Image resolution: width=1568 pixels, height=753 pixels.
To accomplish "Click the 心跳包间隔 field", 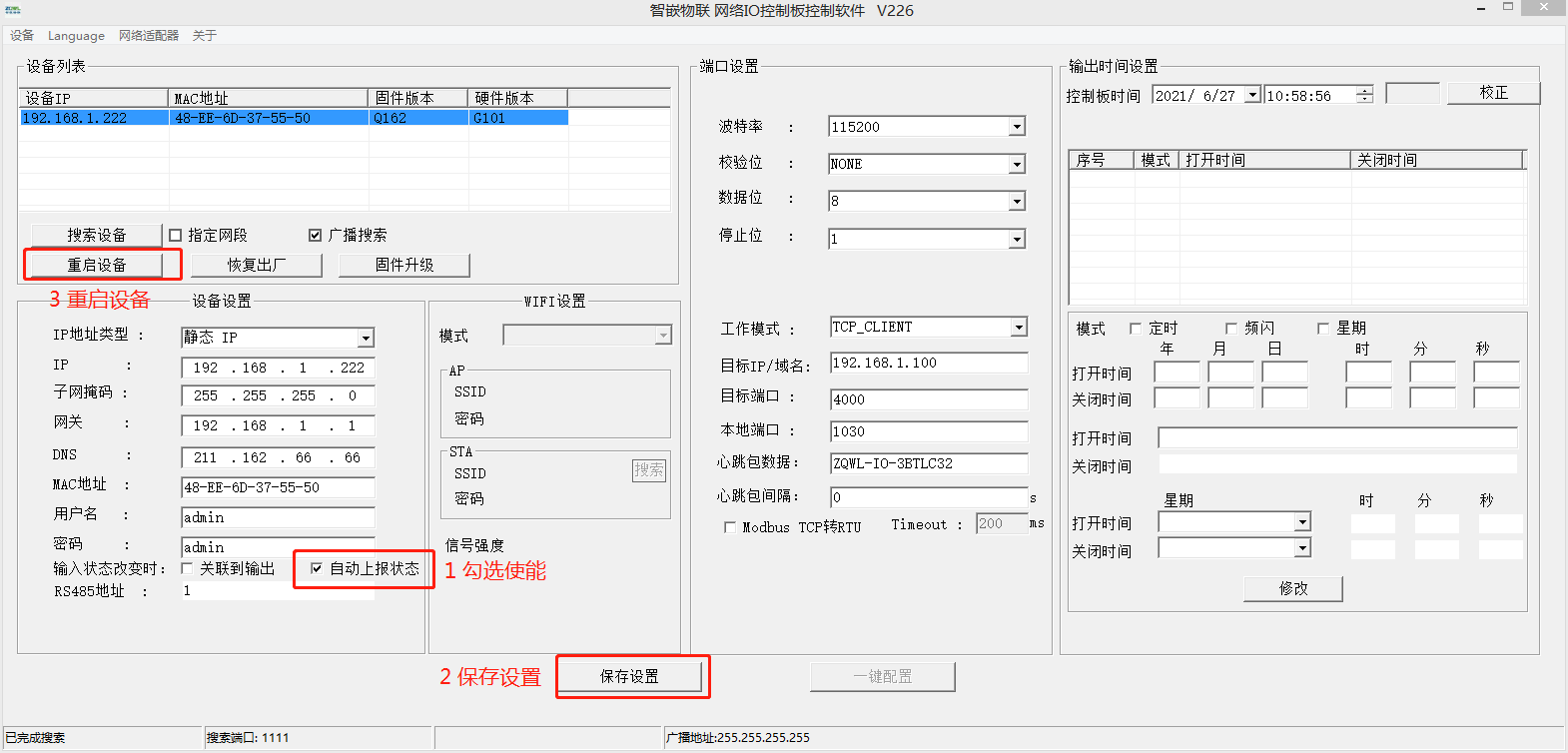I will point(929,497).
